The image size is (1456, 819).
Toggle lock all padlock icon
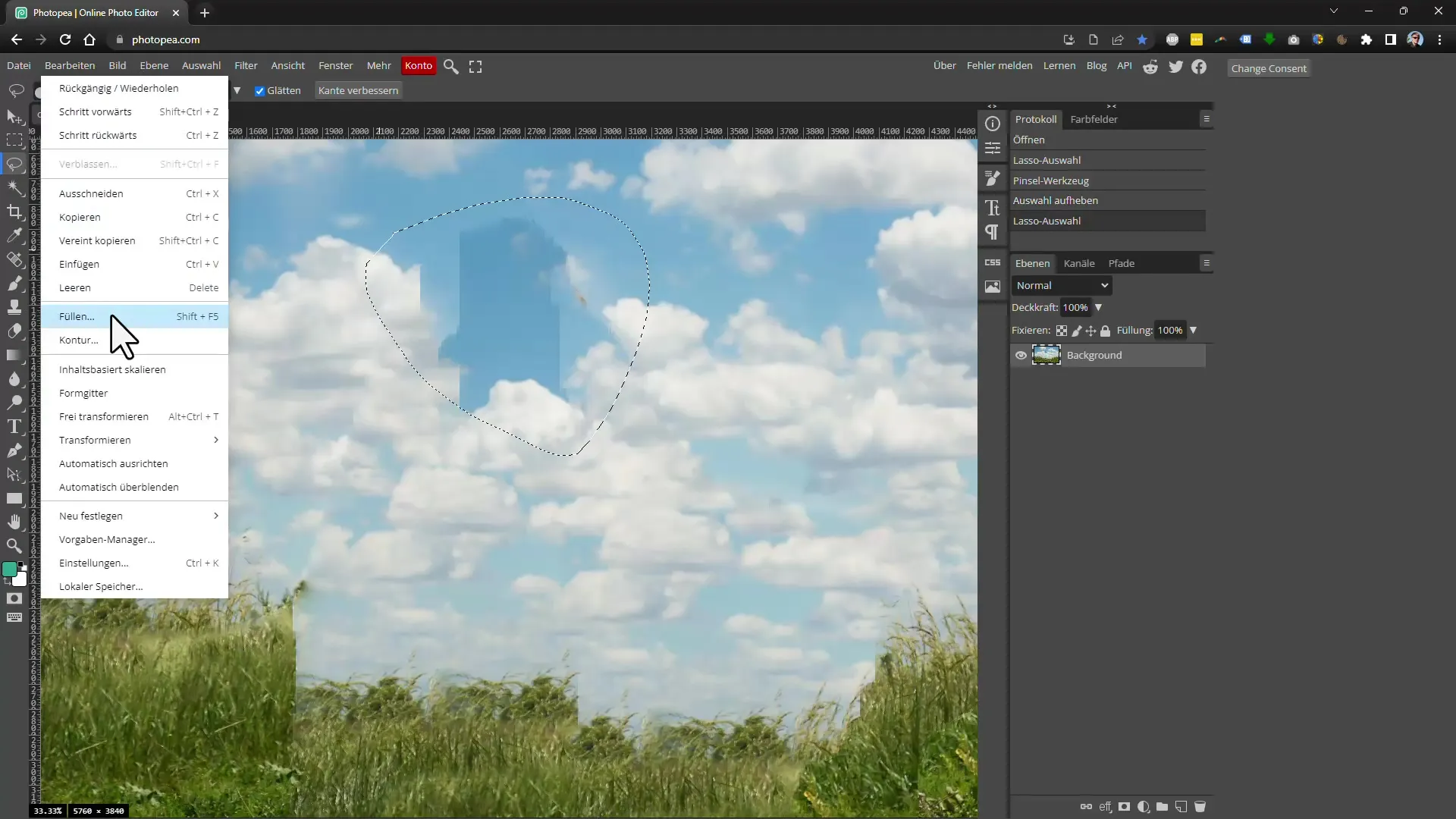pos(1105,331)
